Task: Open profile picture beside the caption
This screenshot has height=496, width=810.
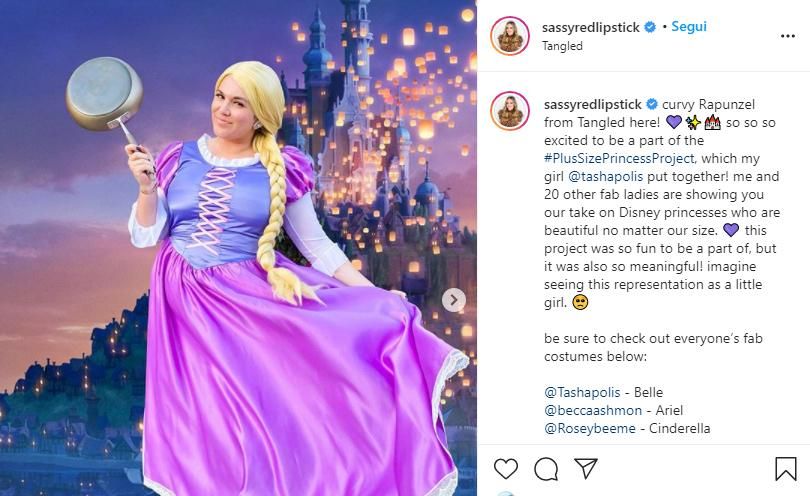Action: tap(510, 111)
